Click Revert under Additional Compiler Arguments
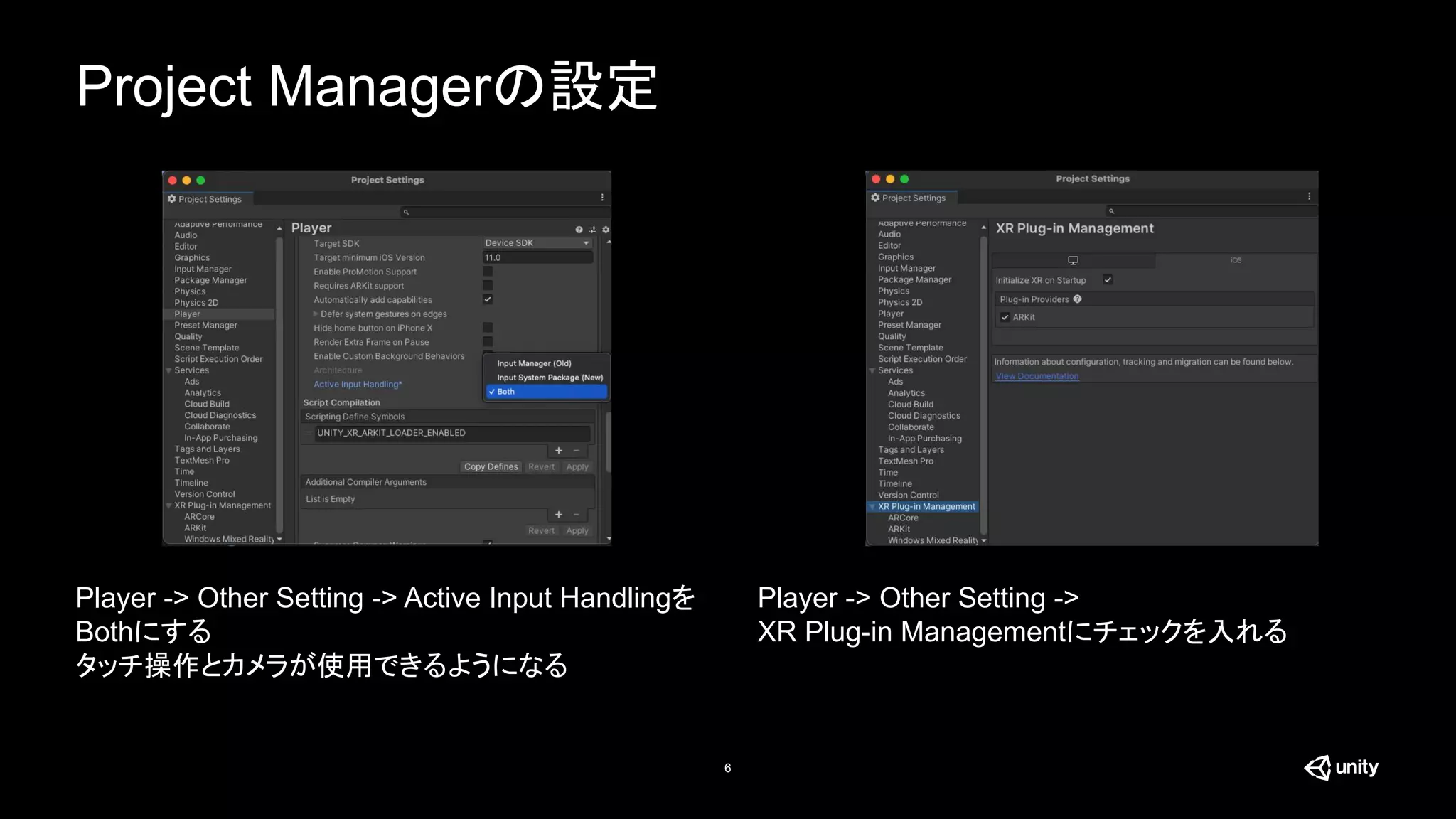The image size is (1456, 819). coord(541,531)
